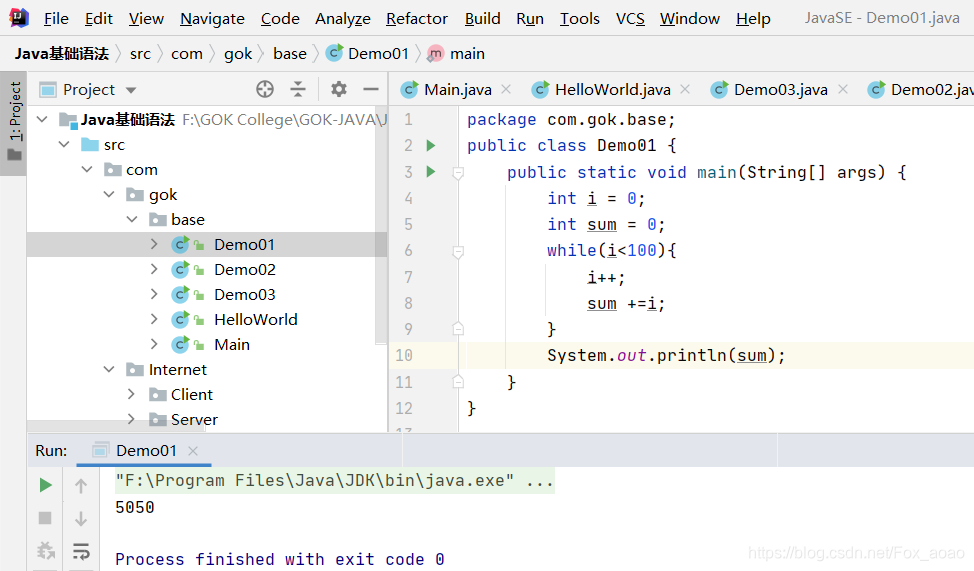Open the Navigate menu
Image resolution: width=974 pixels, height=571 pixels.
pyautogui.click(x=212, y=19)
